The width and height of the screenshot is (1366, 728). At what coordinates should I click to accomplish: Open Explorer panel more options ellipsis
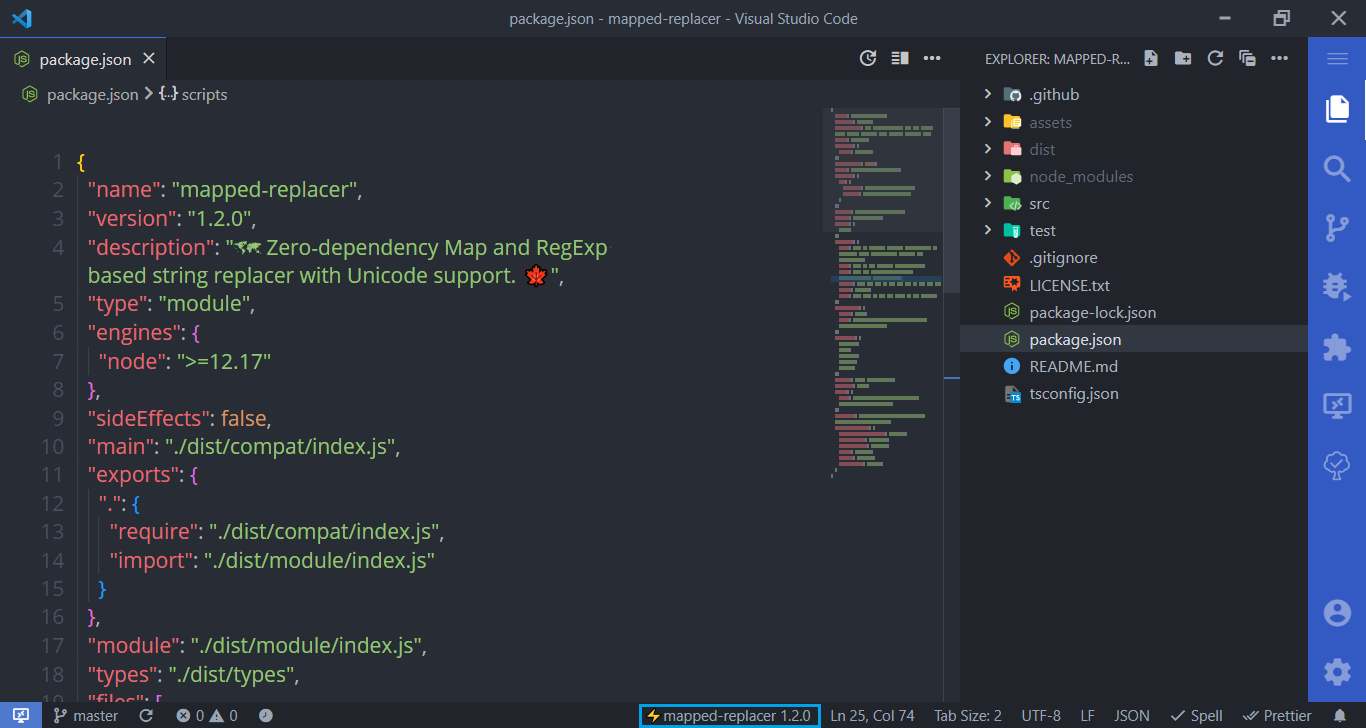(x=1279, y=58)
